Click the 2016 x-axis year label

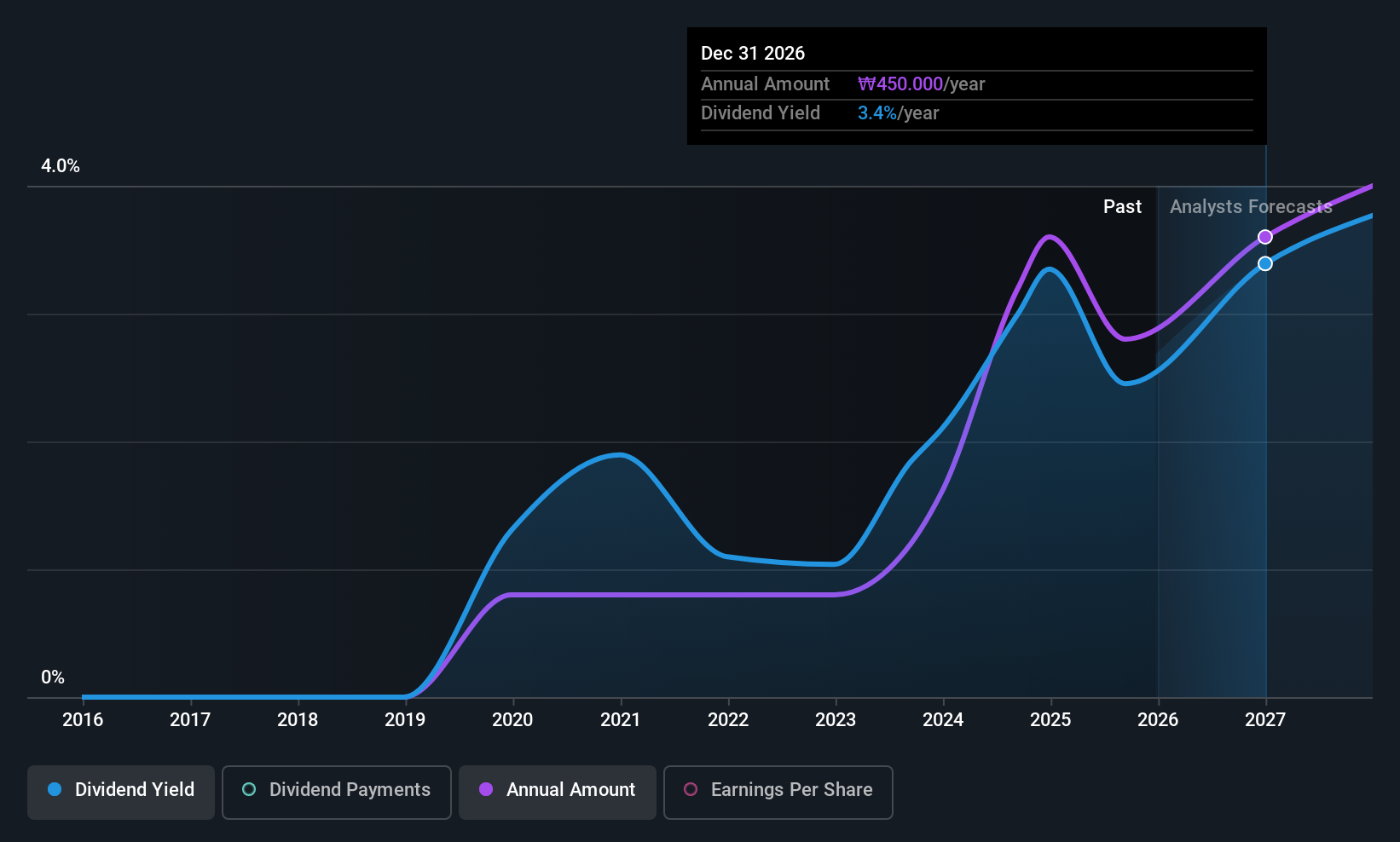83,719
